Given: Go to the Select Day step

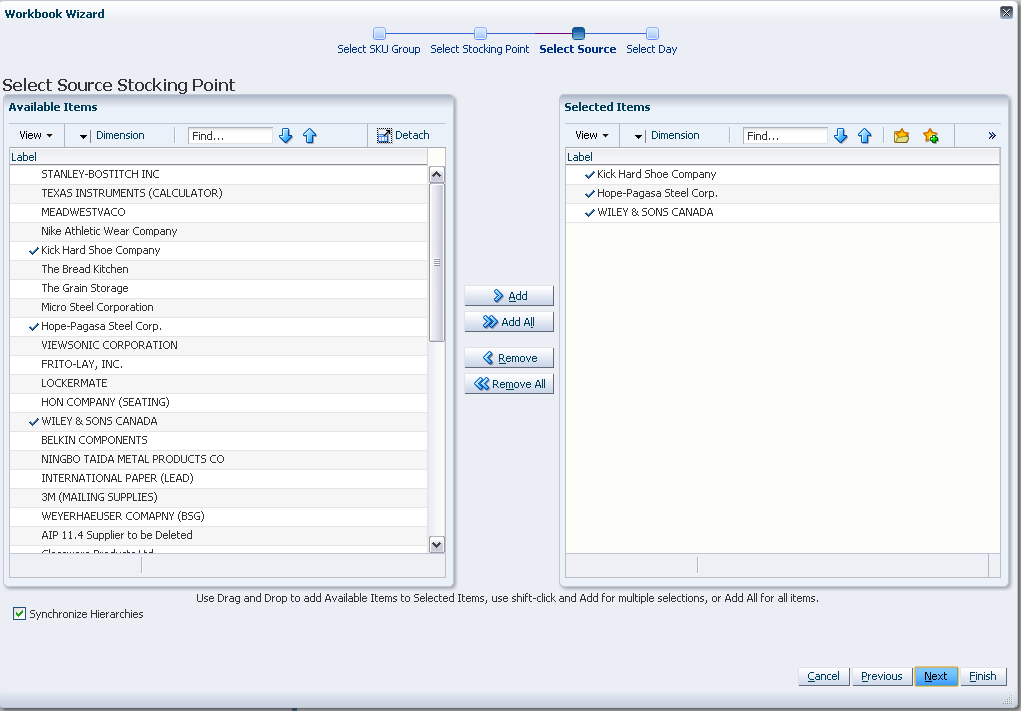Looking at the screenshot, I should (652, 42).
